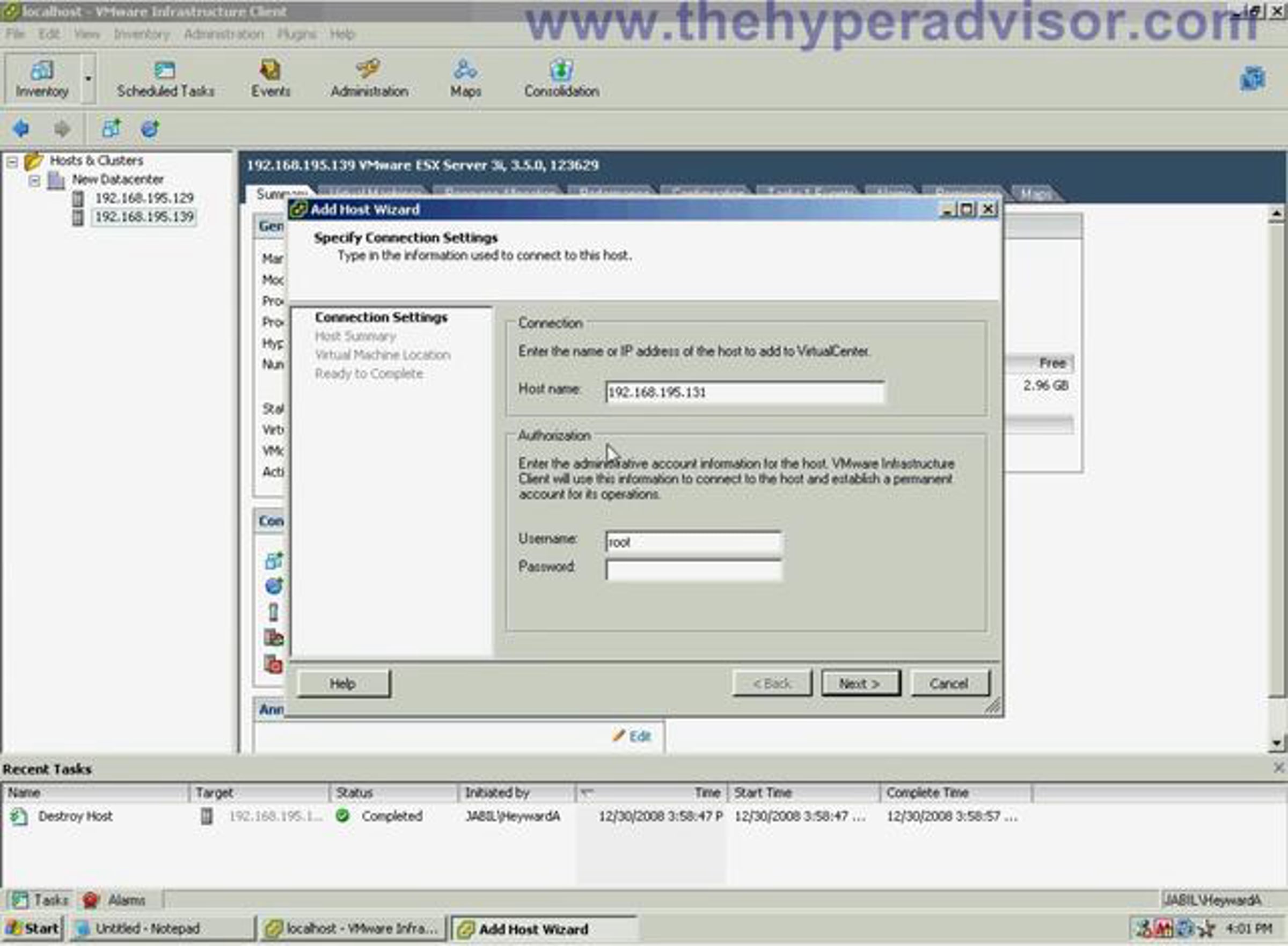Open the Inventory menu
Image resolution: width=1288 pixels, height=946 pixels.
(x=142, y=34)
